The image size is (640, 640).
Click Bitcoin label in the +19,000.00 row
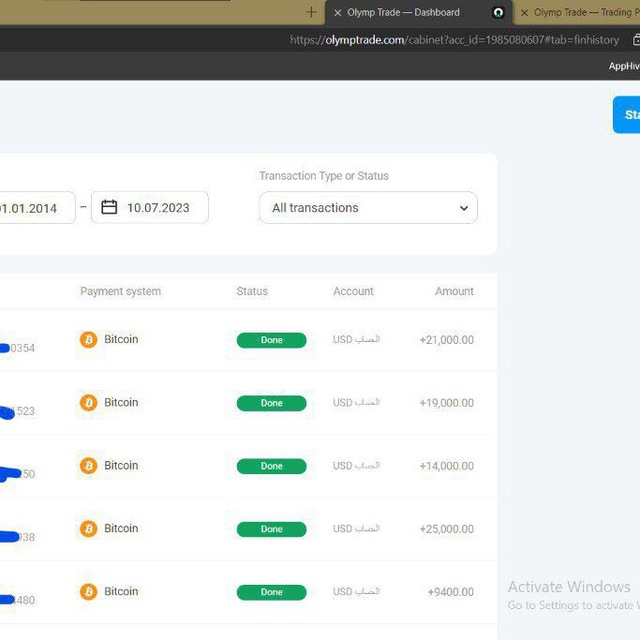pyautogui.click(x=121, y=402)
